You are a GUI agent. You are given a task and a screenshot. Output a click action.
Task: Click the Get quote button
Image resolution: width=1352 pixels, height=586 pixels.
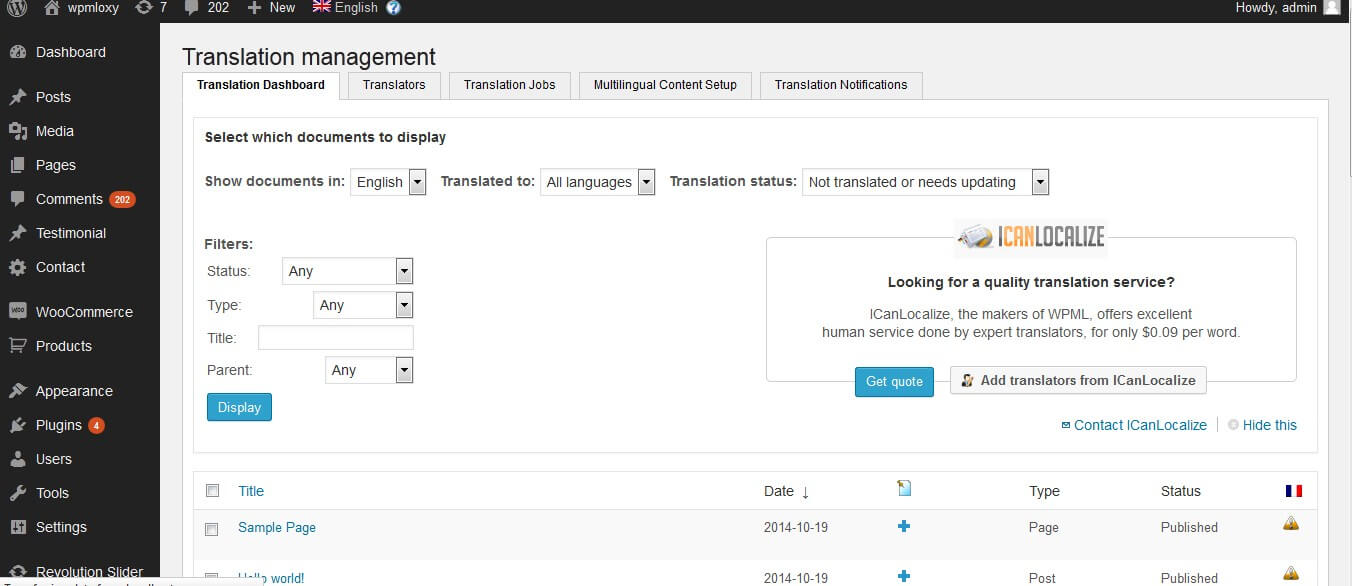[x=894, y=381]
